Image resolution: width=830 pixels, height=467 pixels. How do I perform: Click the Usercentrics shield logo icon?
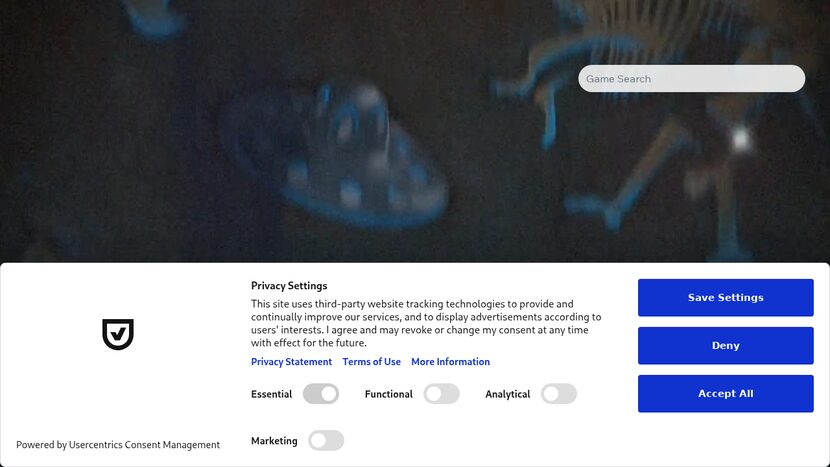point(118,334)
